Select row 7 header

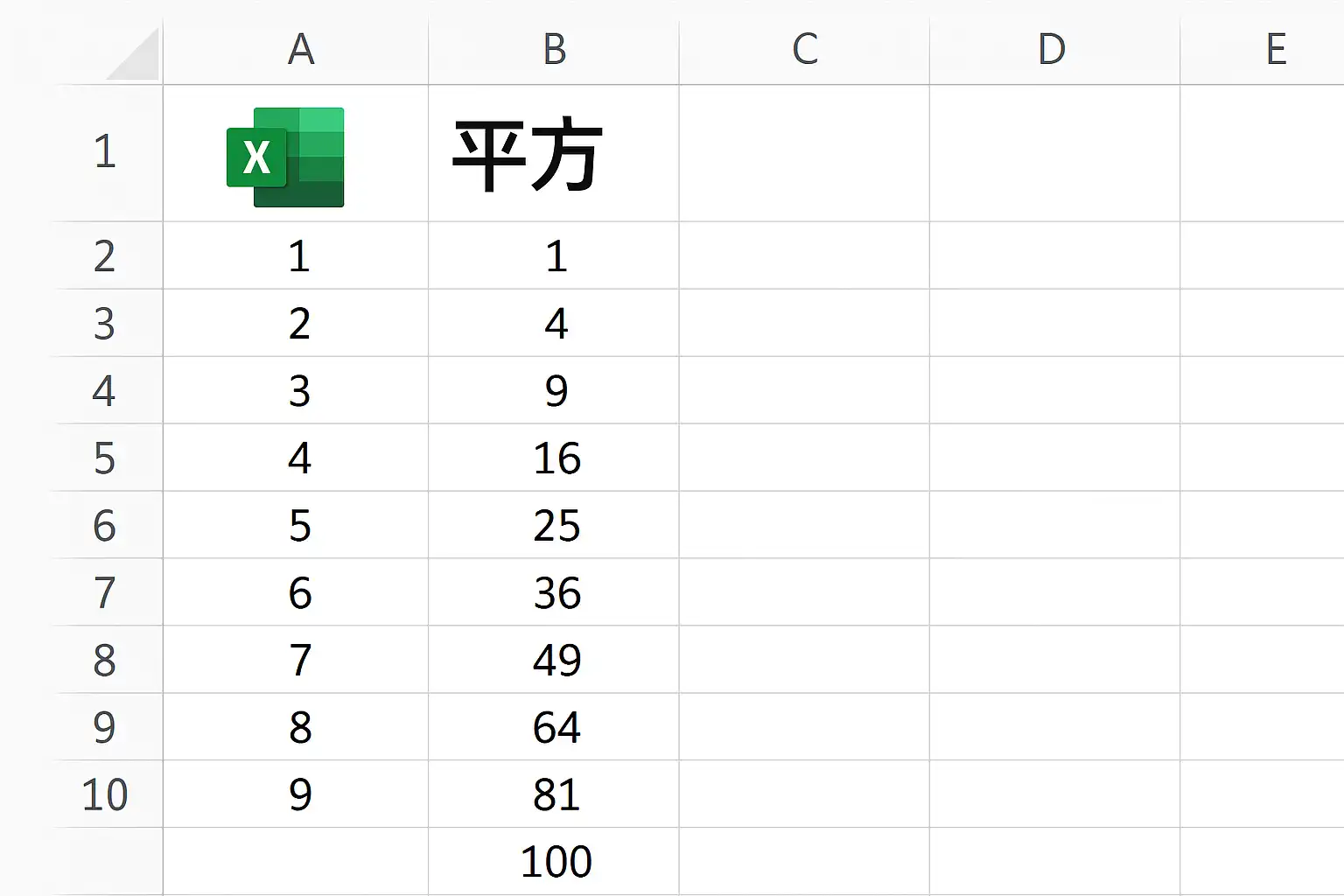point(105,592)
